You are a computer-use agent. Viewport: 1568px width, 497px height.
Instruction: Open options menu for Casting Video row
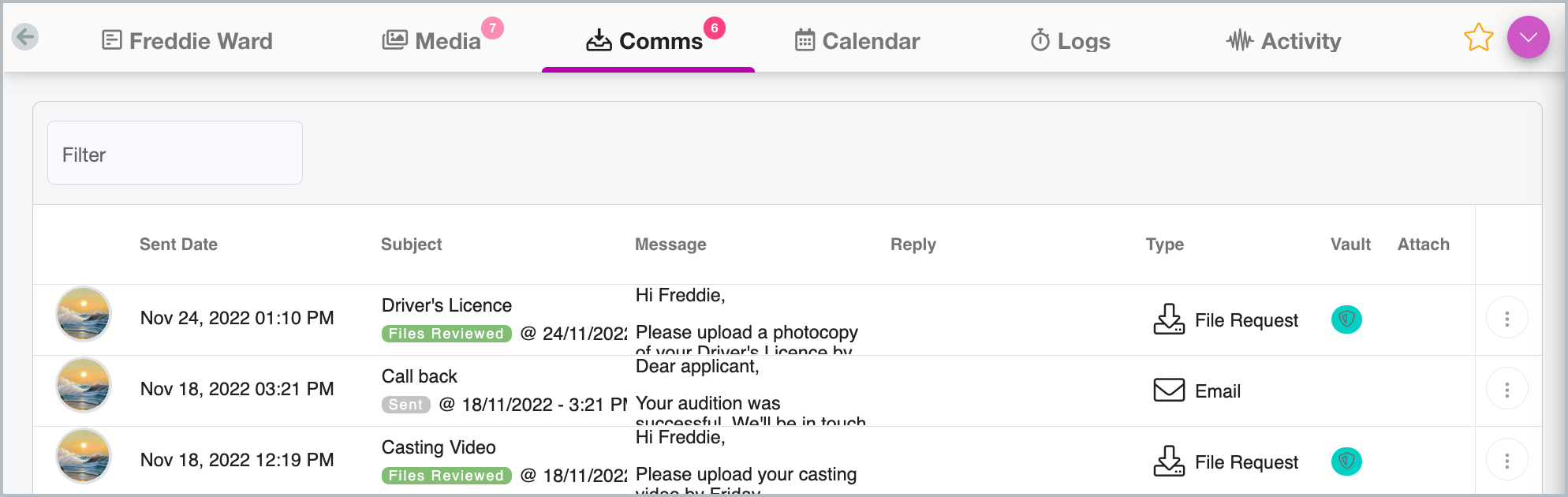1506,461
